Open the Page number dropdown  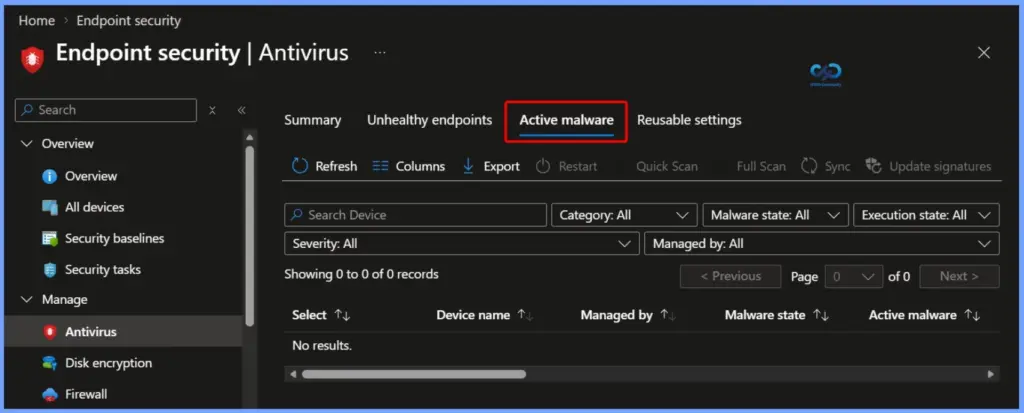854,276
